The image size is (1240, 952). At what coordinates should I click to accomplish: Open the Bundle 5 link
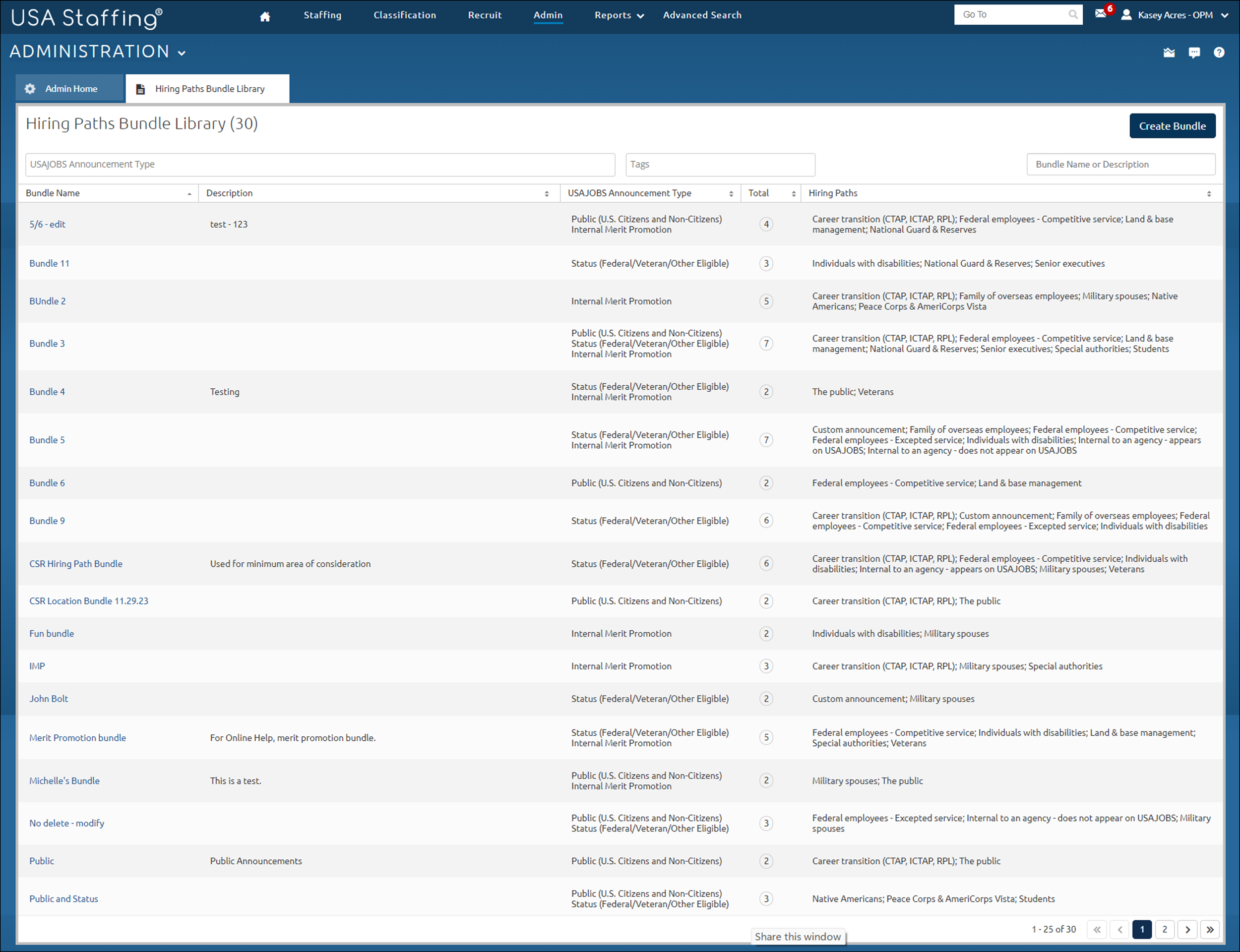tap(47, 440)
